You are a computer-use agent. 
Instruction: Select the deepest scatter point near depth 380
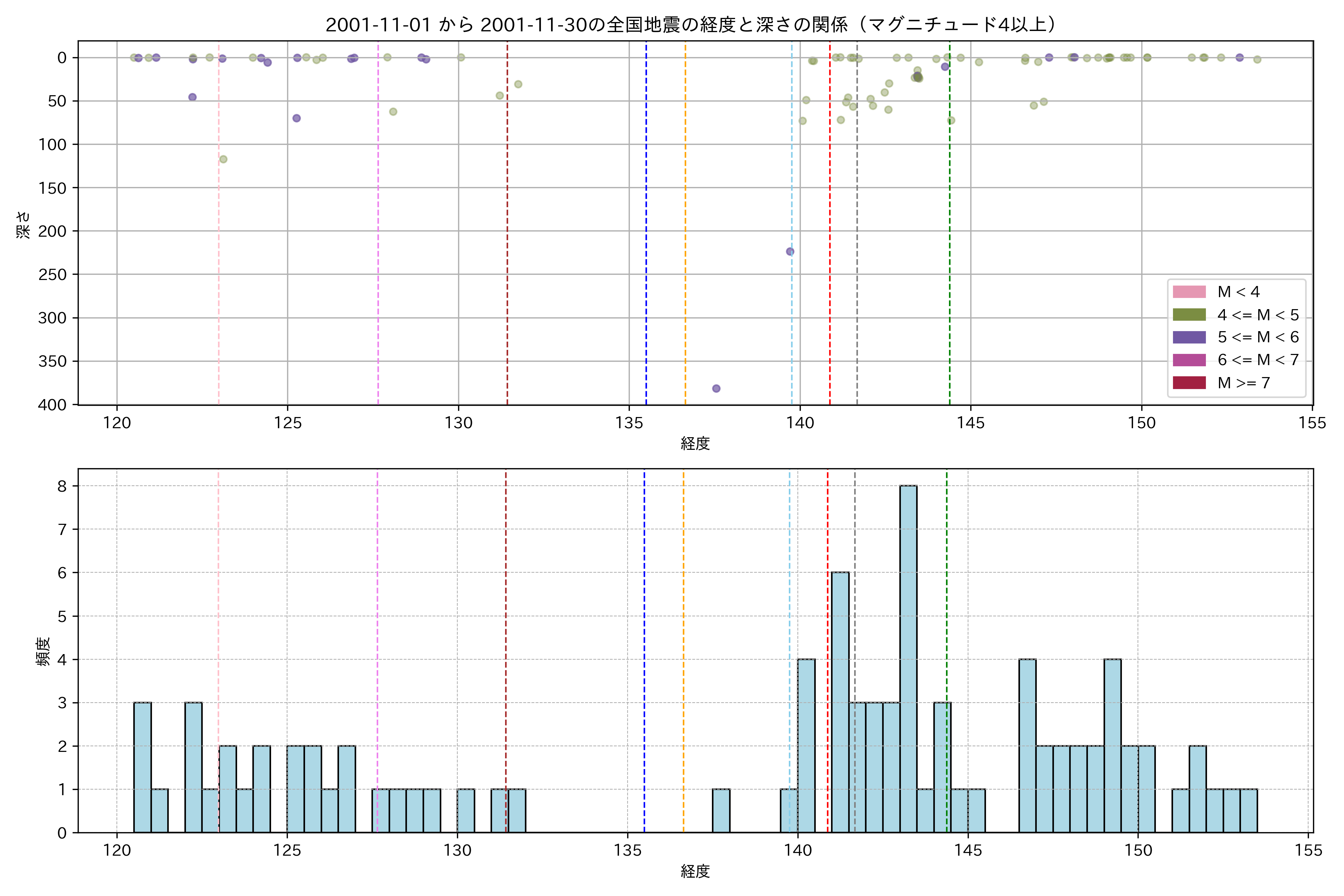tap(716, 389)
